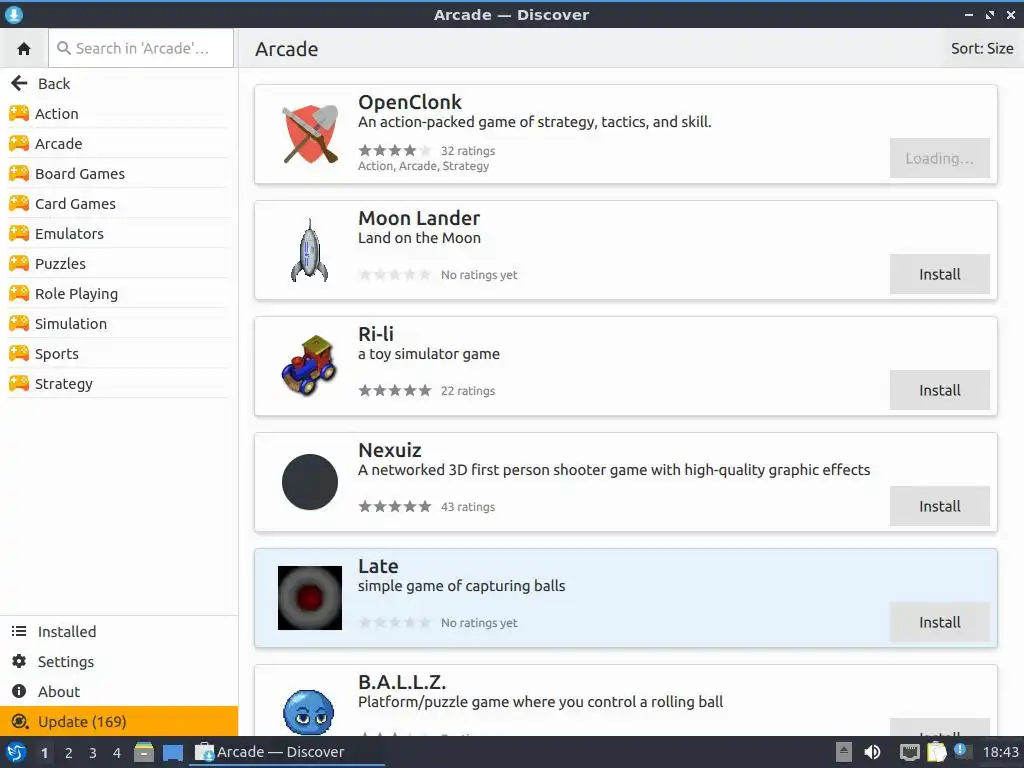Install Nexuiz
The height and width of the screenshot is (768, 1024).
(x=940, y=506)
